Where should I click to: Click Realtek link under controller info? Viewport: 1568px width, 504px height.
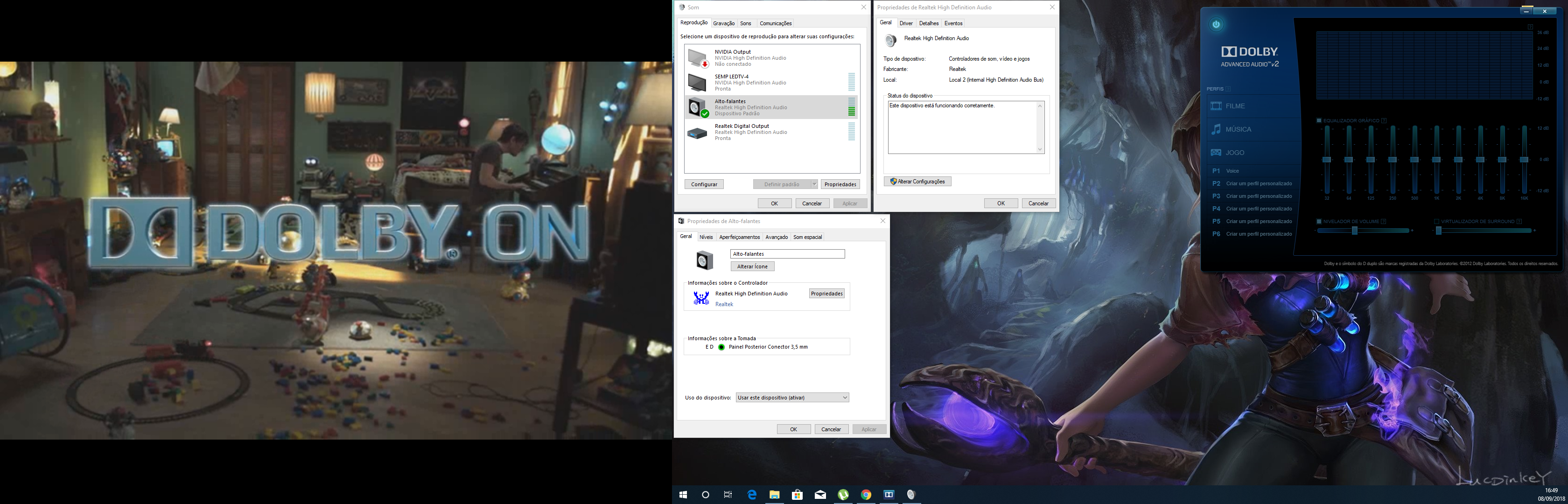coord(724,304)
